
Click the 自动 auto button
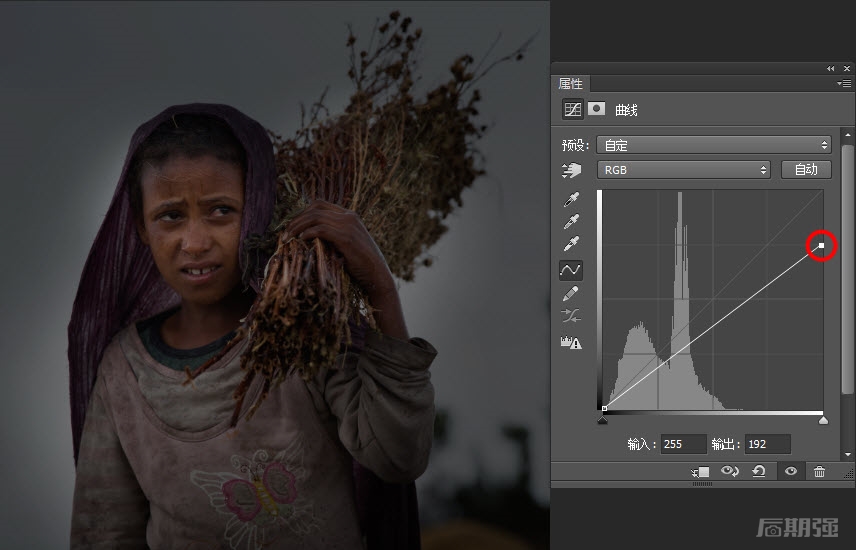[x=806, y=170]
